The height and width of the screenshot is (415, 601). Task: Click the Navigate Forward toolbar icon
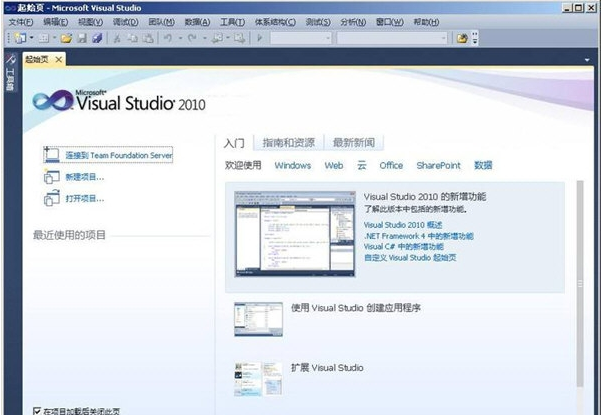pyautogui.click(x=240, y=38)
